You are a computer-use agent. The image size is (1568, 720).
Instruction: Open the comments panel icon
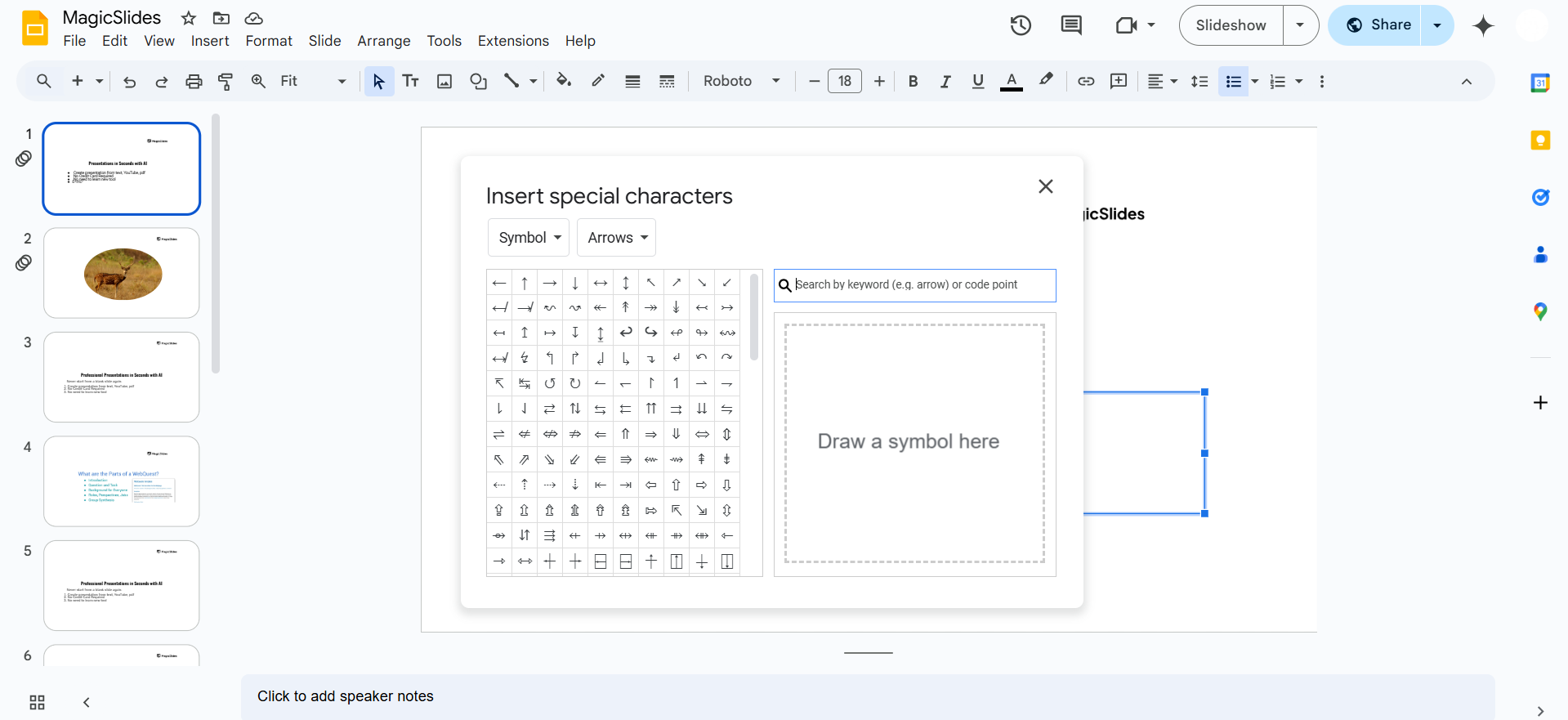point(1070,25)
